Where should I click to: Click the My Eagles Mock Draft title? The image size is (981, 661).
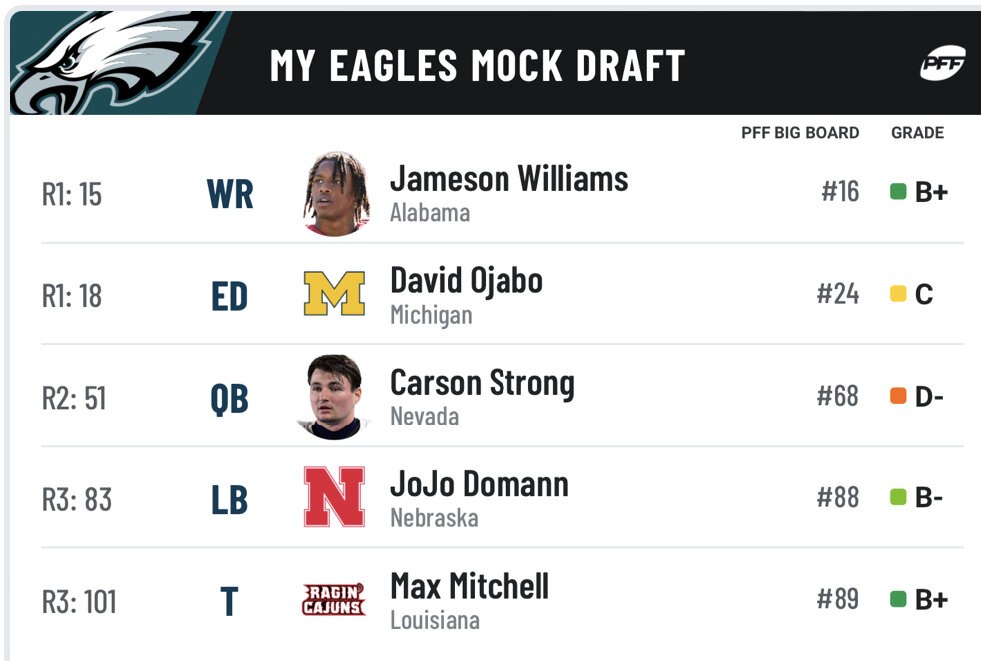point(477,65)
